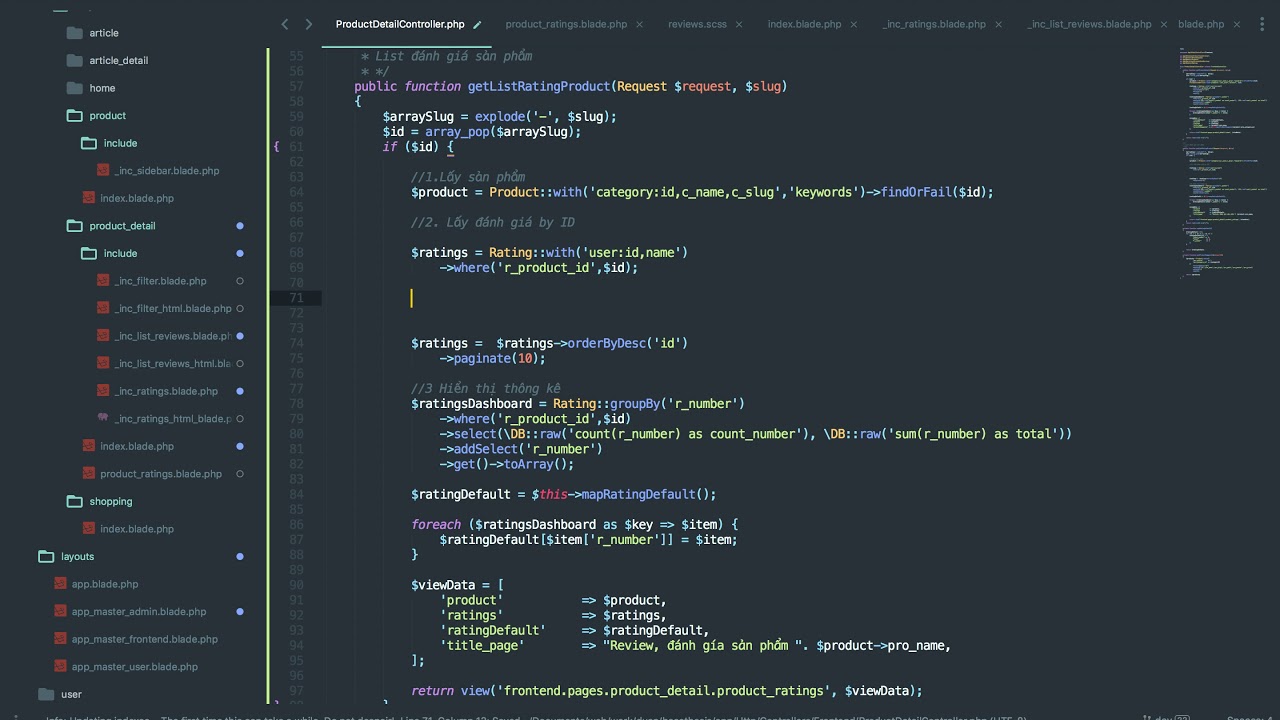Click the app.blade.php file icon
This screenshot has height=720, width=1280.
[60, 584]
